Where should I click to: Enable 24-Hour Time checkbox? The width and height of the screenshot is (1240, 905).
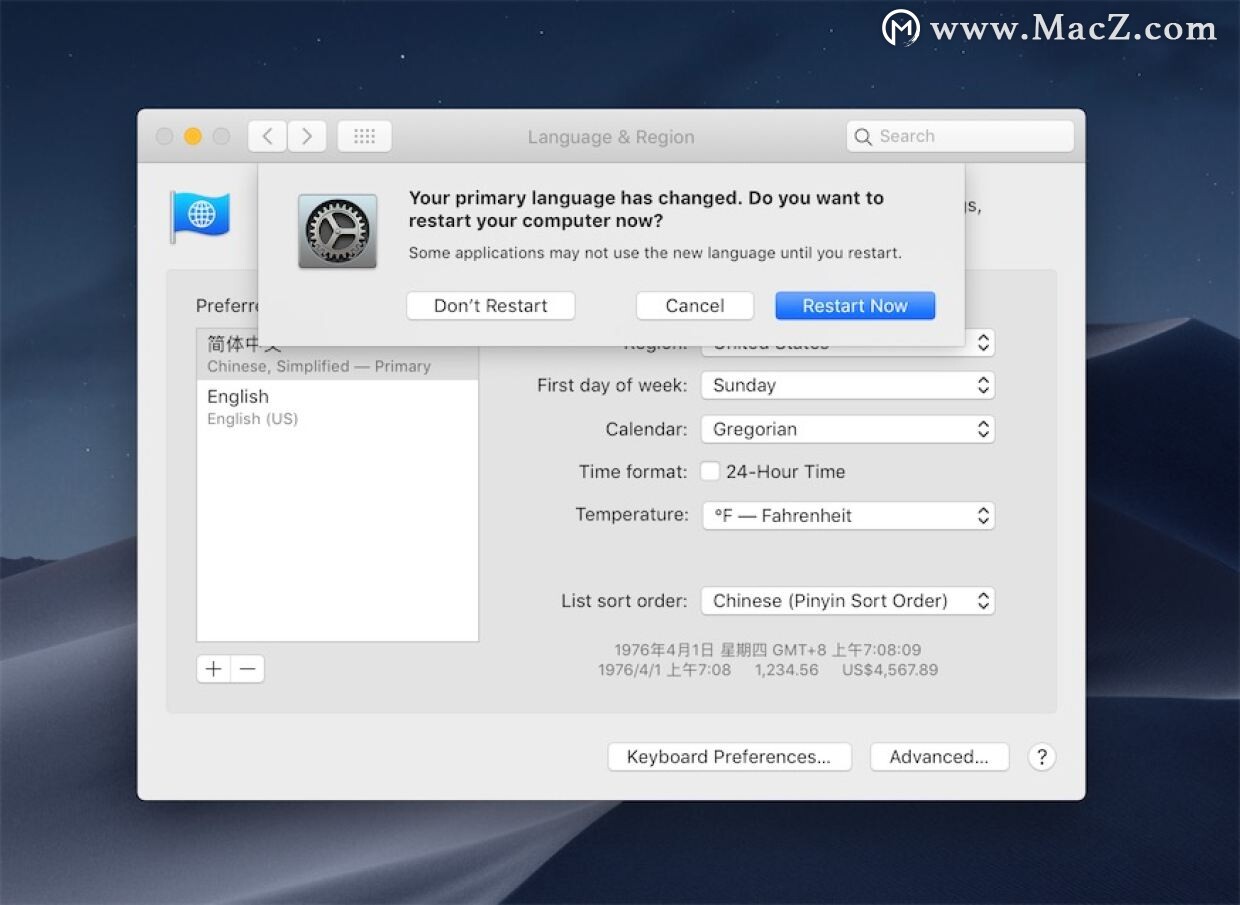click(x=710, y=471)
